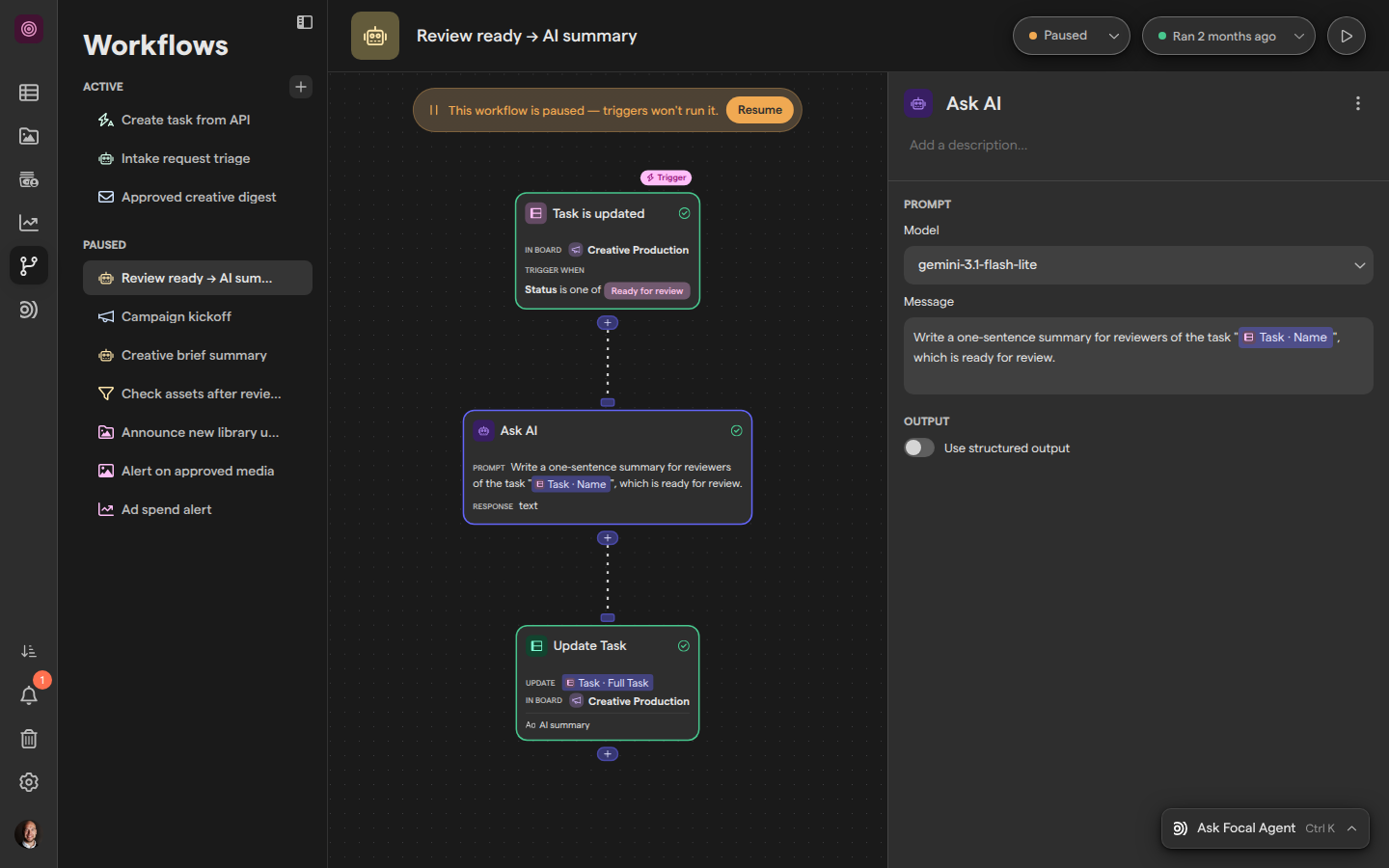Select Alert on approved media workflow
Screen dimensions: 1389x868
point(198,471)
